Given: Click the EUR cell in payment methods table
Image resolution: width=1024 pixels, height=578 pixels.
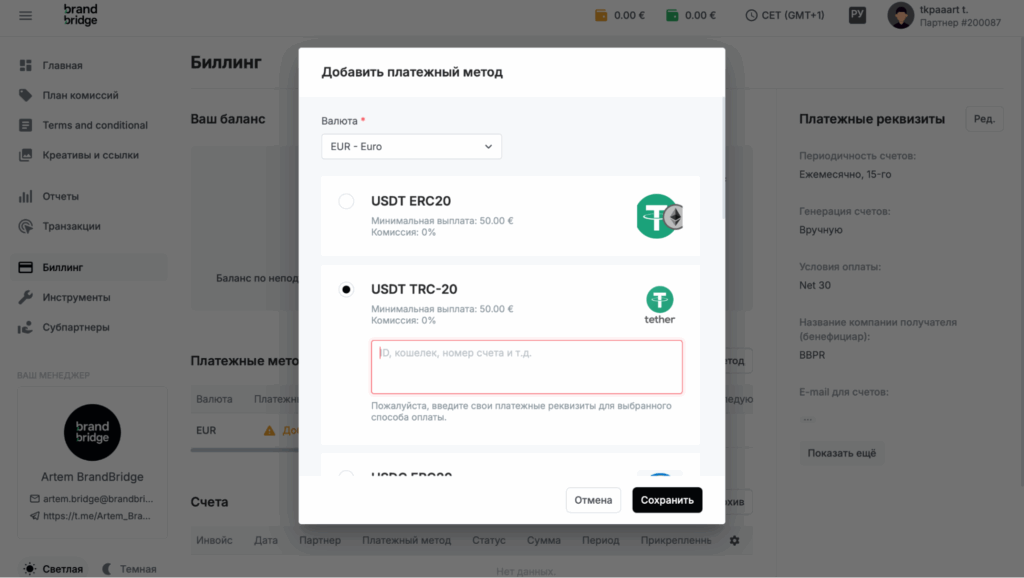Looking at the screenshot, I should (x=206, y=430).
